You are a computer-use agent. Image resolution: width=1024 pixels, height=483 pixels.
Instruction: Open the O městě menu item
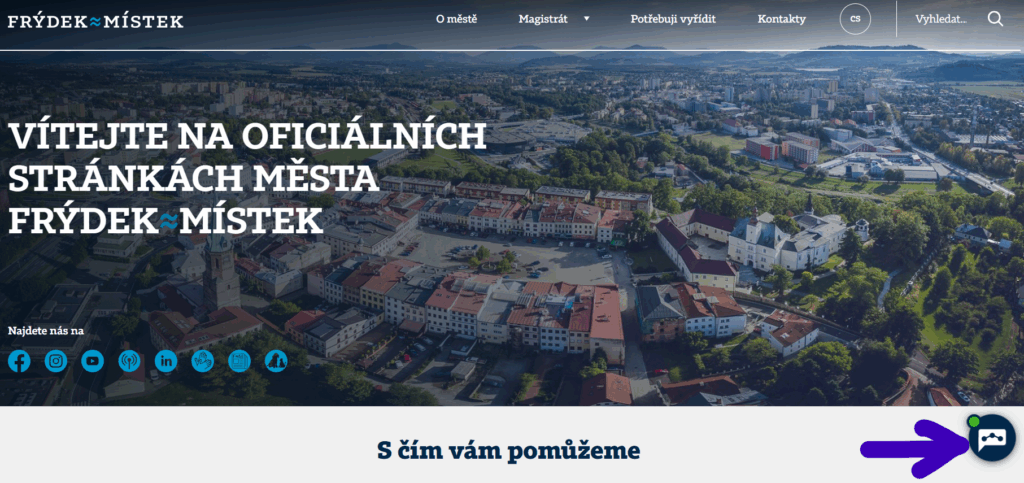[456, 19]
